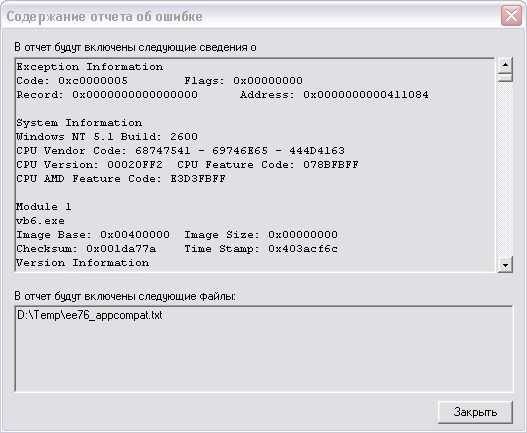Screen dimensions: 527x433
Task: Click the 'Version Information' line
Action: tap(83, 263)
